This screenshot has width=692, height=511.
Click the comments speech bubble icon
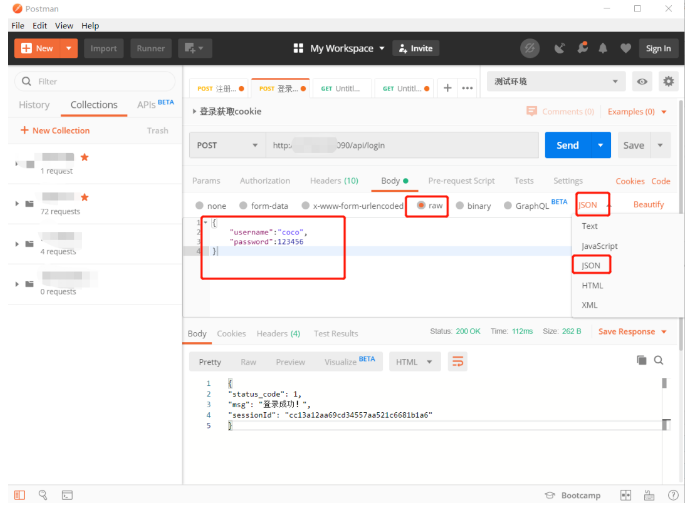tap(531, 111)
